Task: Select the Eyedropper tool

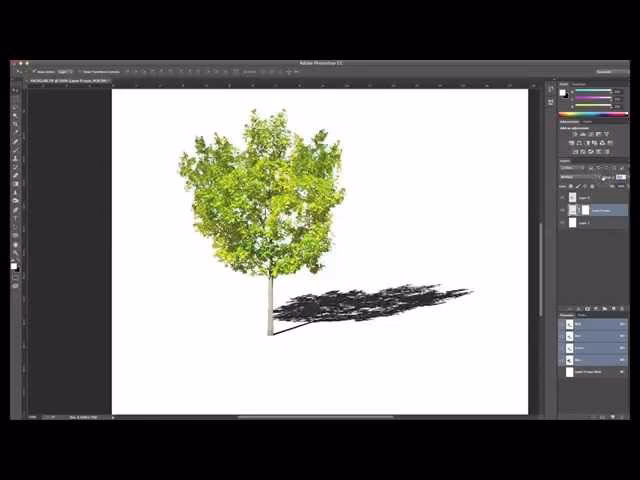Action: (16, 133)
